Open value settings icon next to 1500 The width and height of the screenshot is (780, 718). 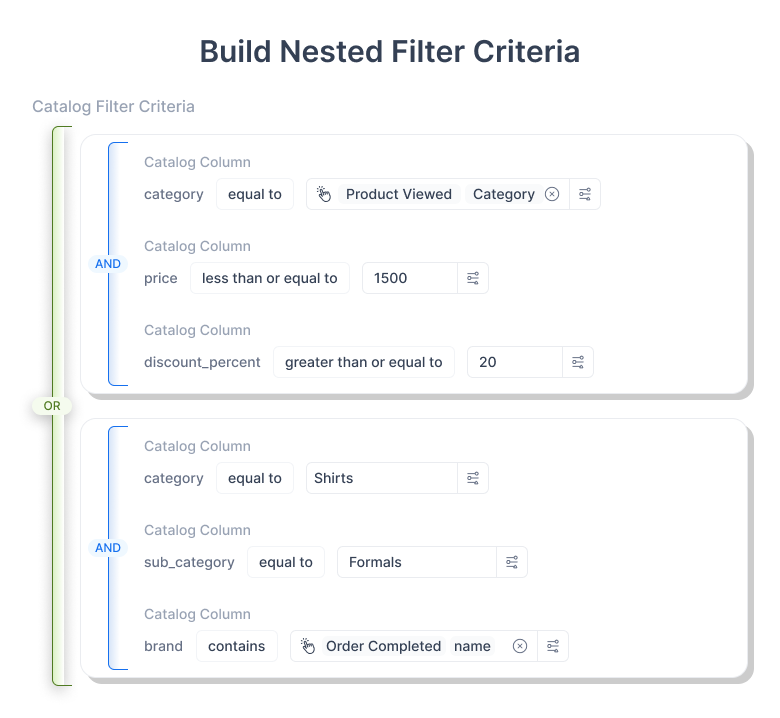[x=474, y=278]
